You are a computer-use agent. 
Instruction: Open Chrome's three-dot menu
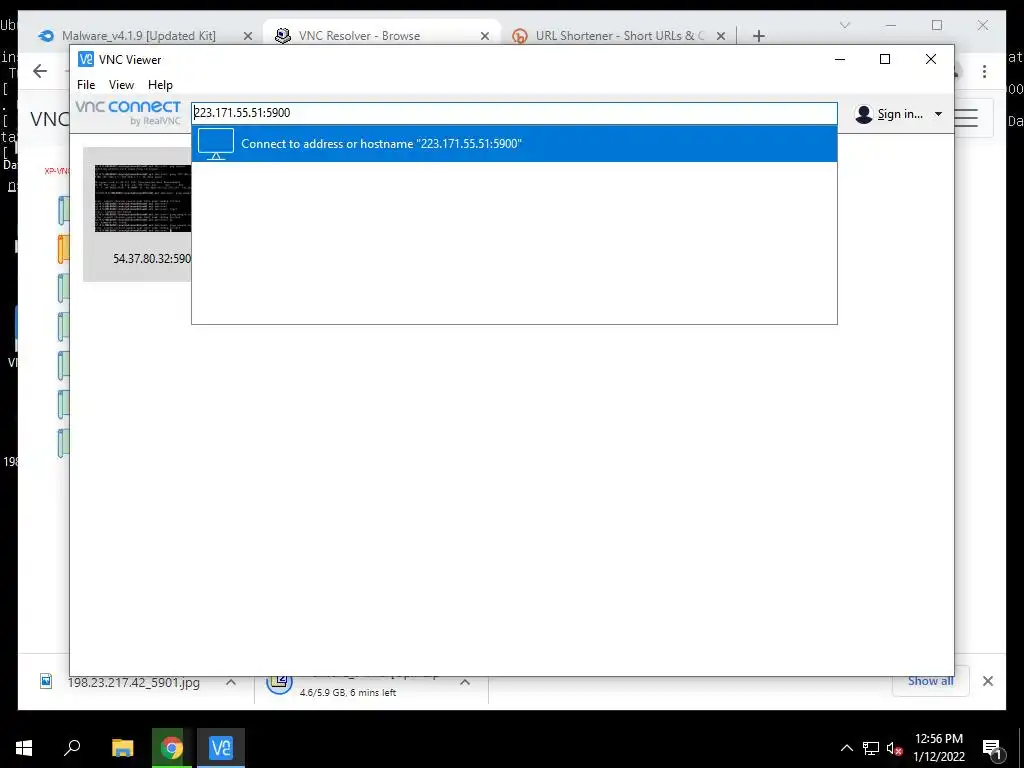[985, 71]
